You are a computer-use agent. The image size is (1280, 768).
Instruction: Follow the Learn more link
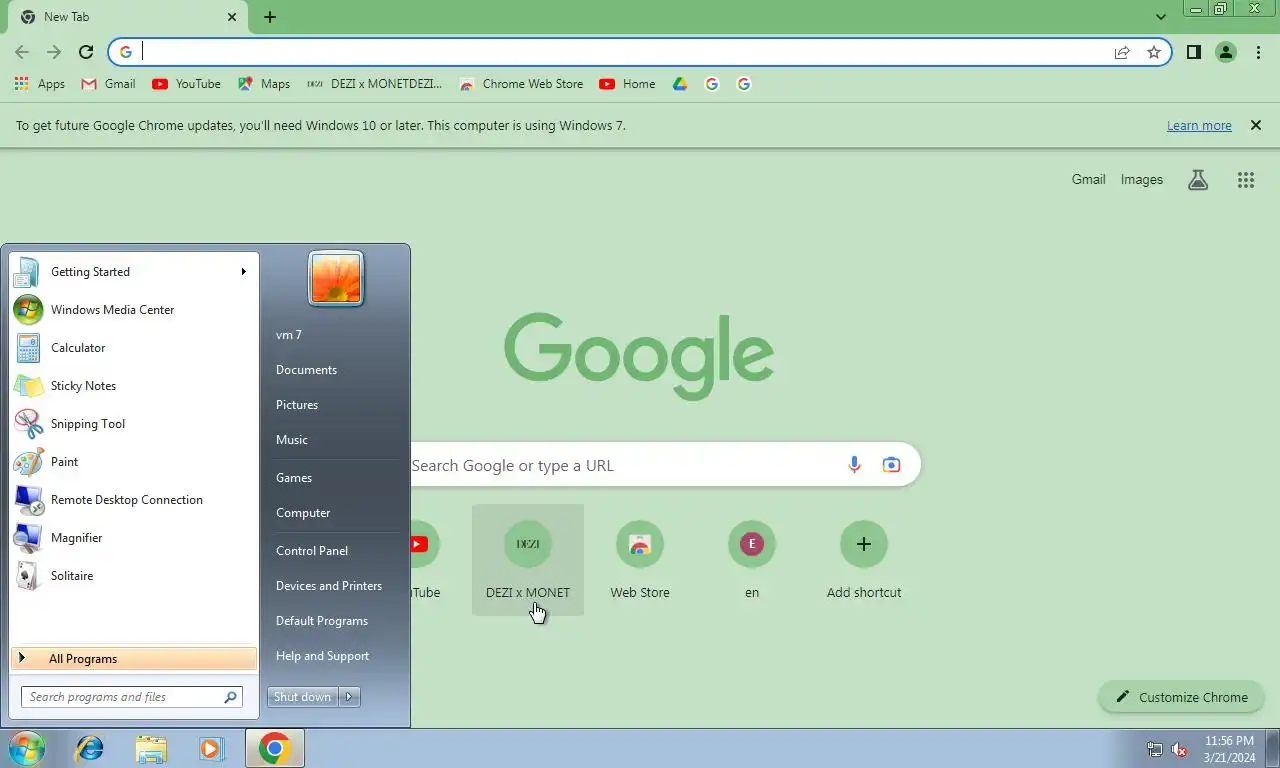point(1199,125)
